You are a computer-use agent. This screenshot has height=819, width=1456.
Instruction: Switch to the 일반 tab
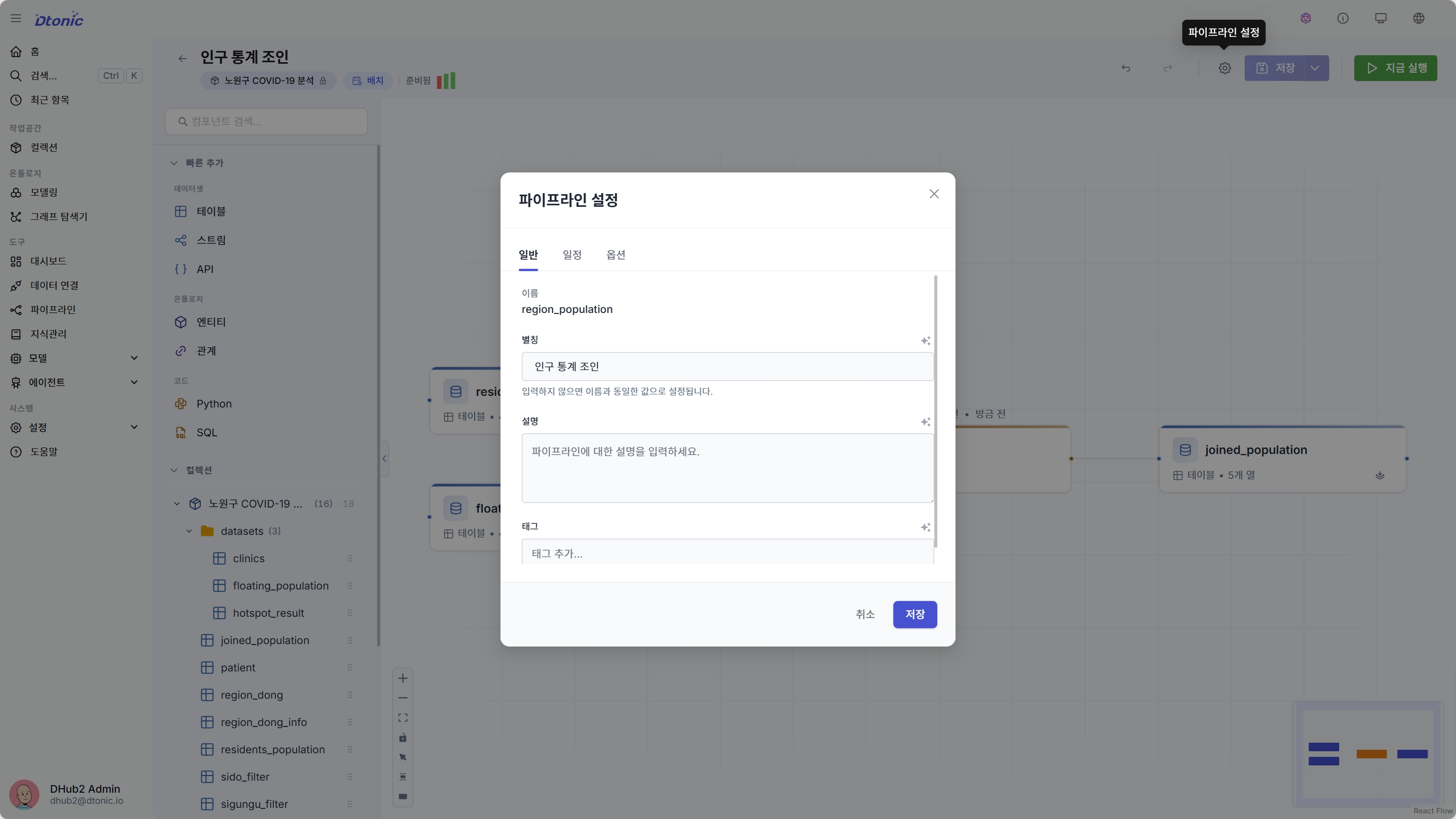(x=528, y=255)
